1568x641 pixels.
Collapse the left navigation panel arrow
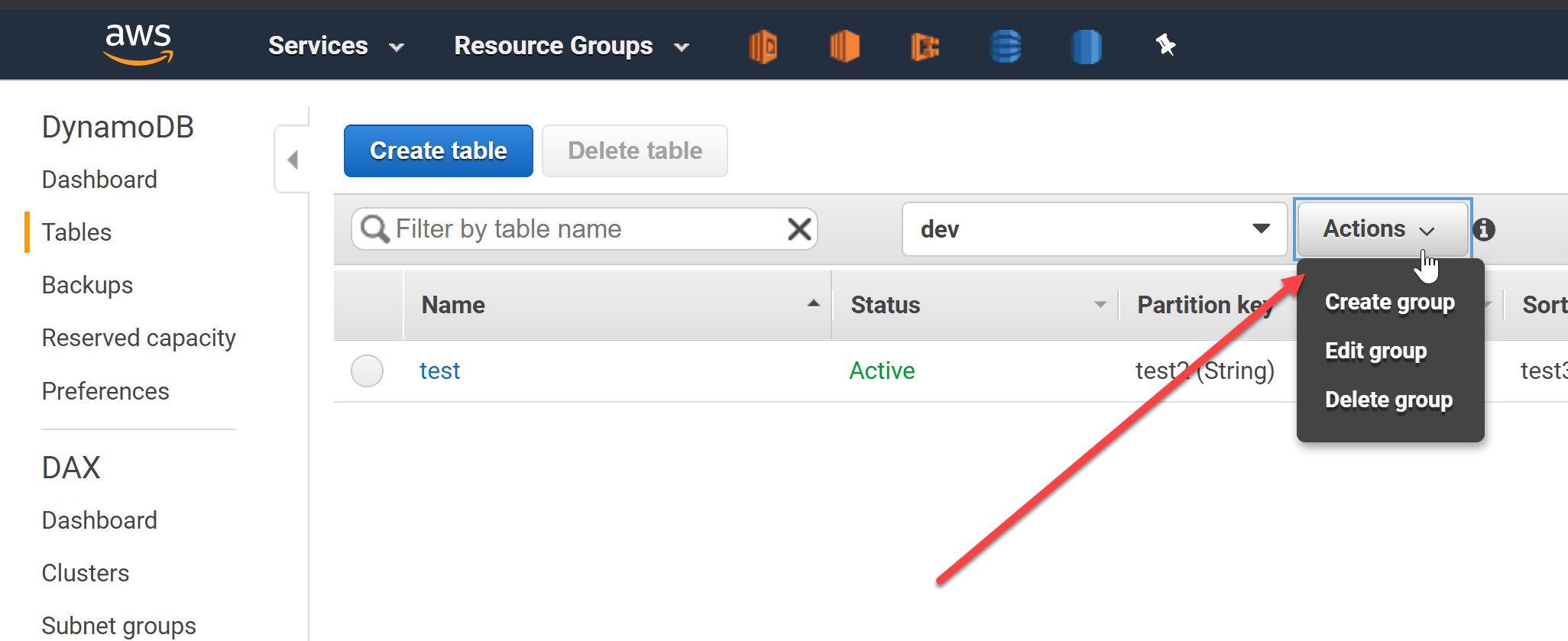293,160
